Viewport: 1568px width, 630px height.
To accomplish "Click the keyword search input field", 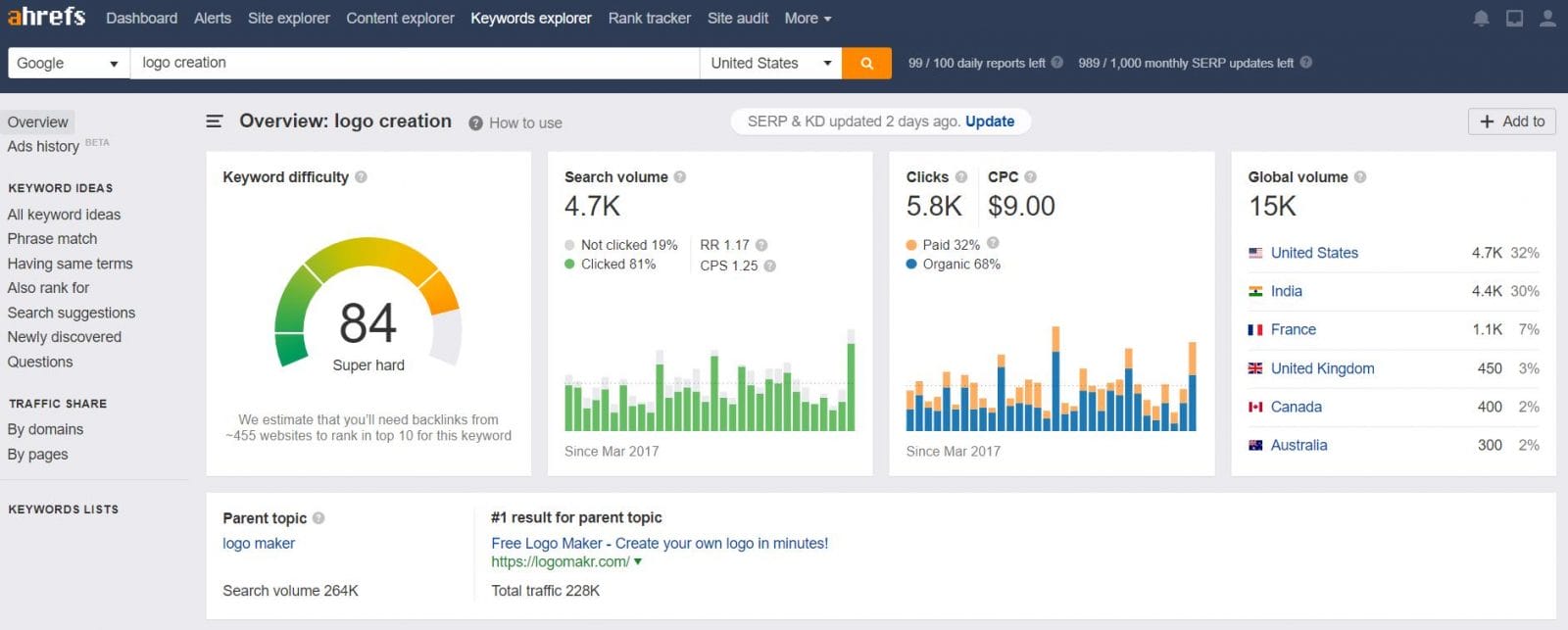I will (415, 63).
